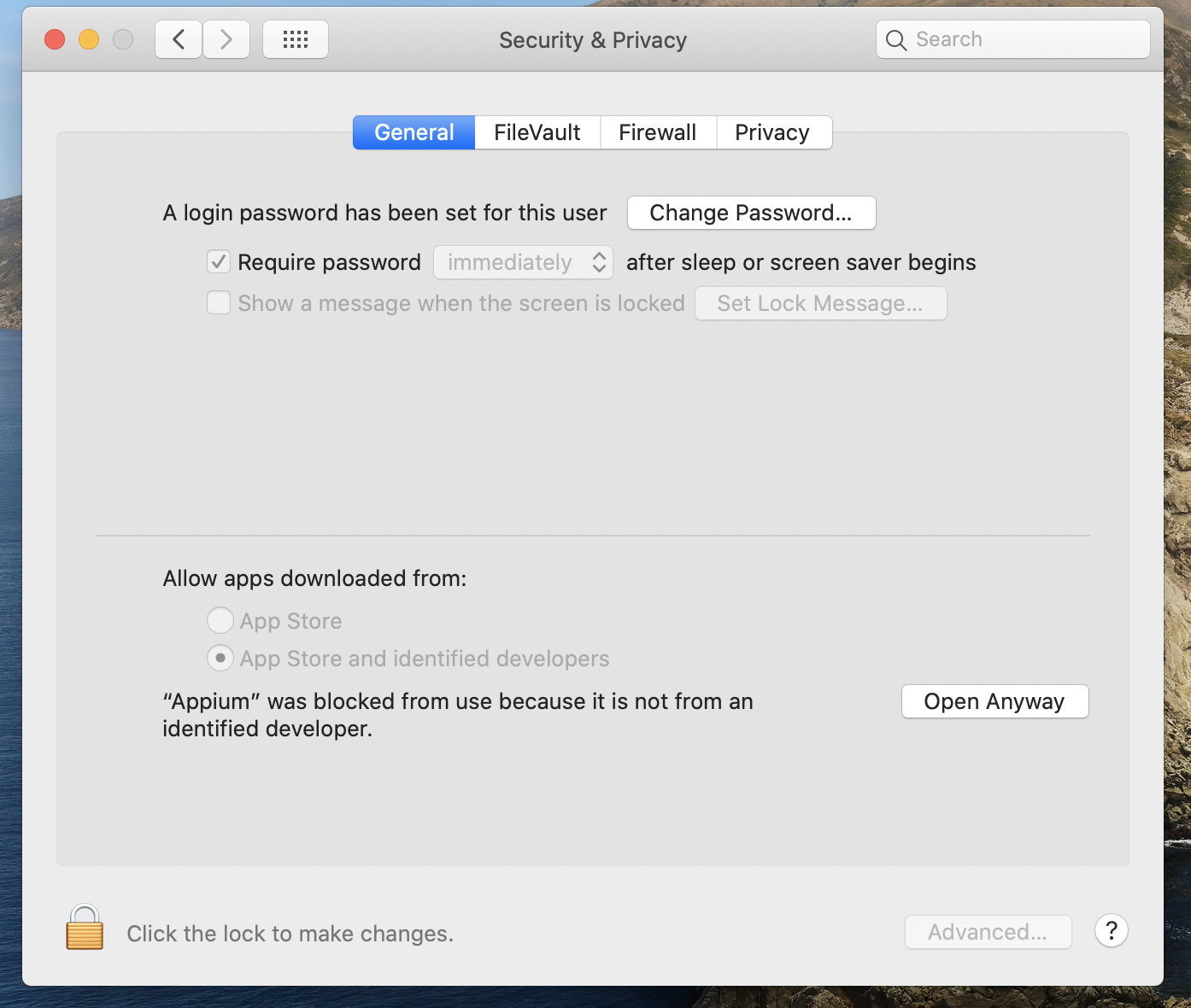Viewport: 1191px width, 1008px height.
Task: Select the App Store radio button
Action: pos(220,620)
